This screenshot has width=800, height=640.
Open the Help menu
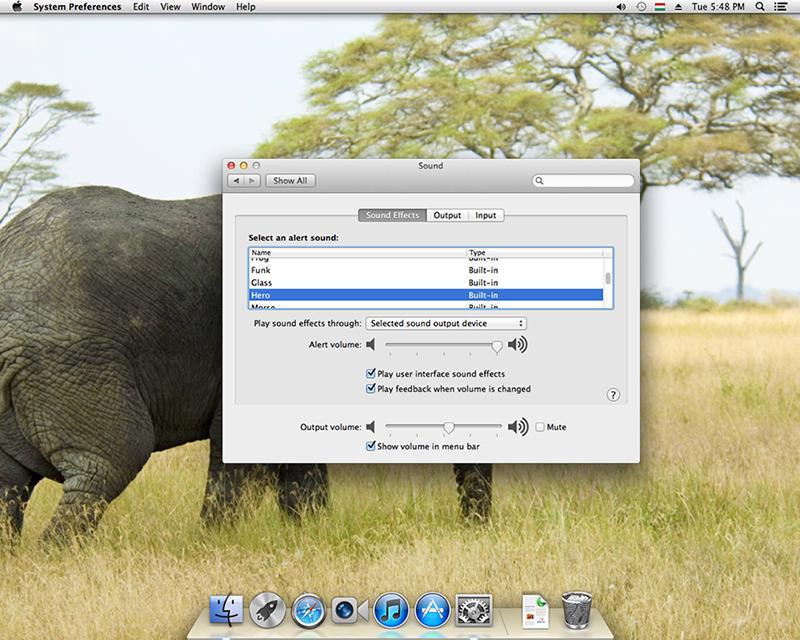click(245, 7)
